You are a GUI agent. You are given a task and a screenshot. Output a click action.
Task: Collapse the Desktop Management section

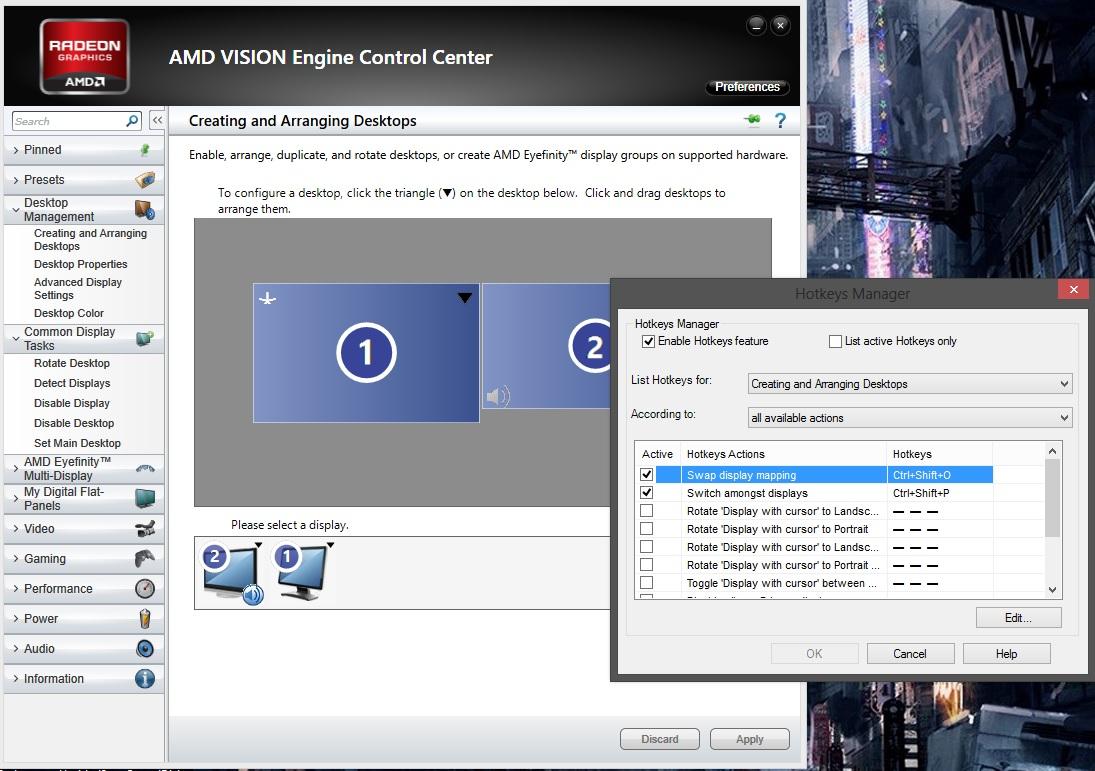tap(15, 210)
